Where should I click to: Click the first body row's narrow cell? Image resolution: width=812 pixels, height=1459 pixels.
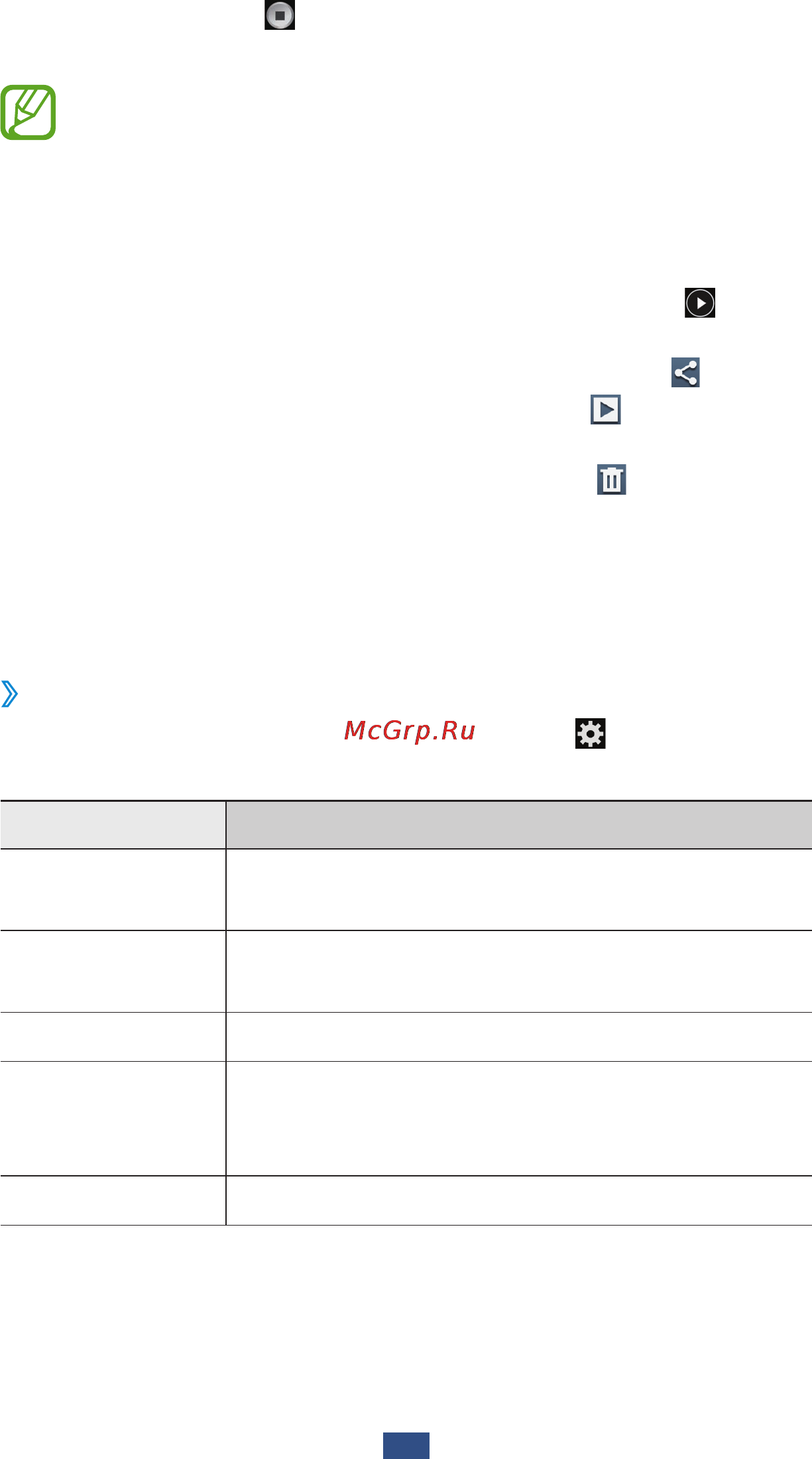(113, 890)
